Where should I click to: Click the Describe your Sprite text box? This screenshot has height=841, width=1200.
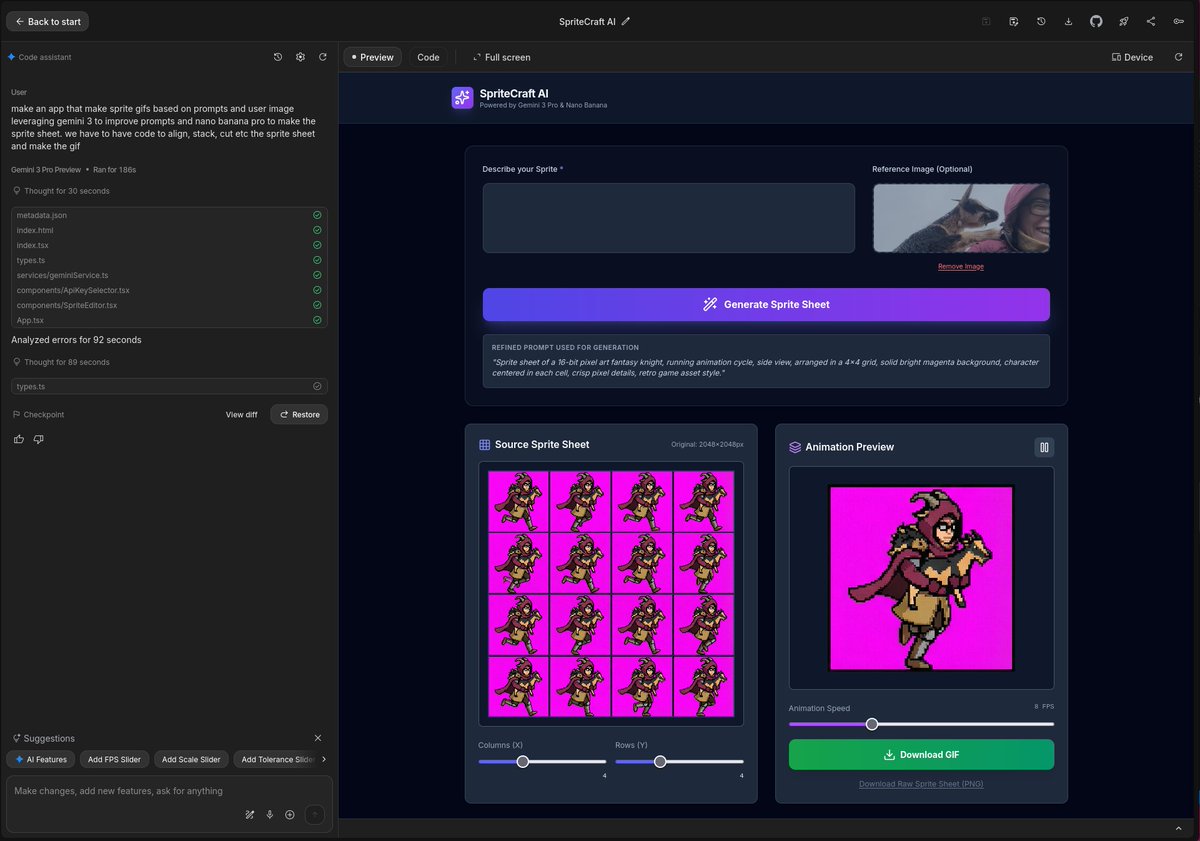coord(669,218)
